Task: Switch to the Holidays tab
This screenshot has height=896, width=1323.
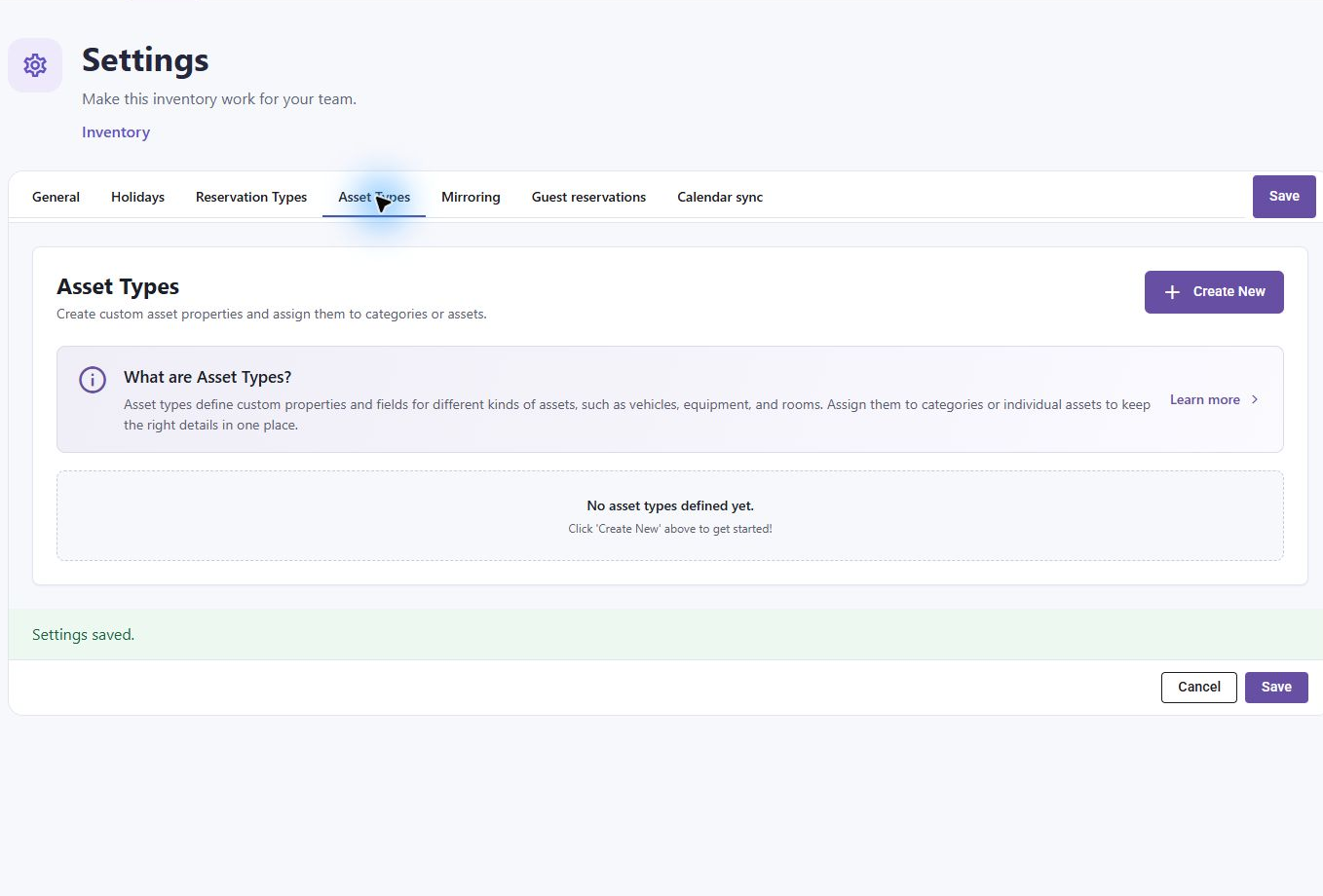Action: pos(137,197)
